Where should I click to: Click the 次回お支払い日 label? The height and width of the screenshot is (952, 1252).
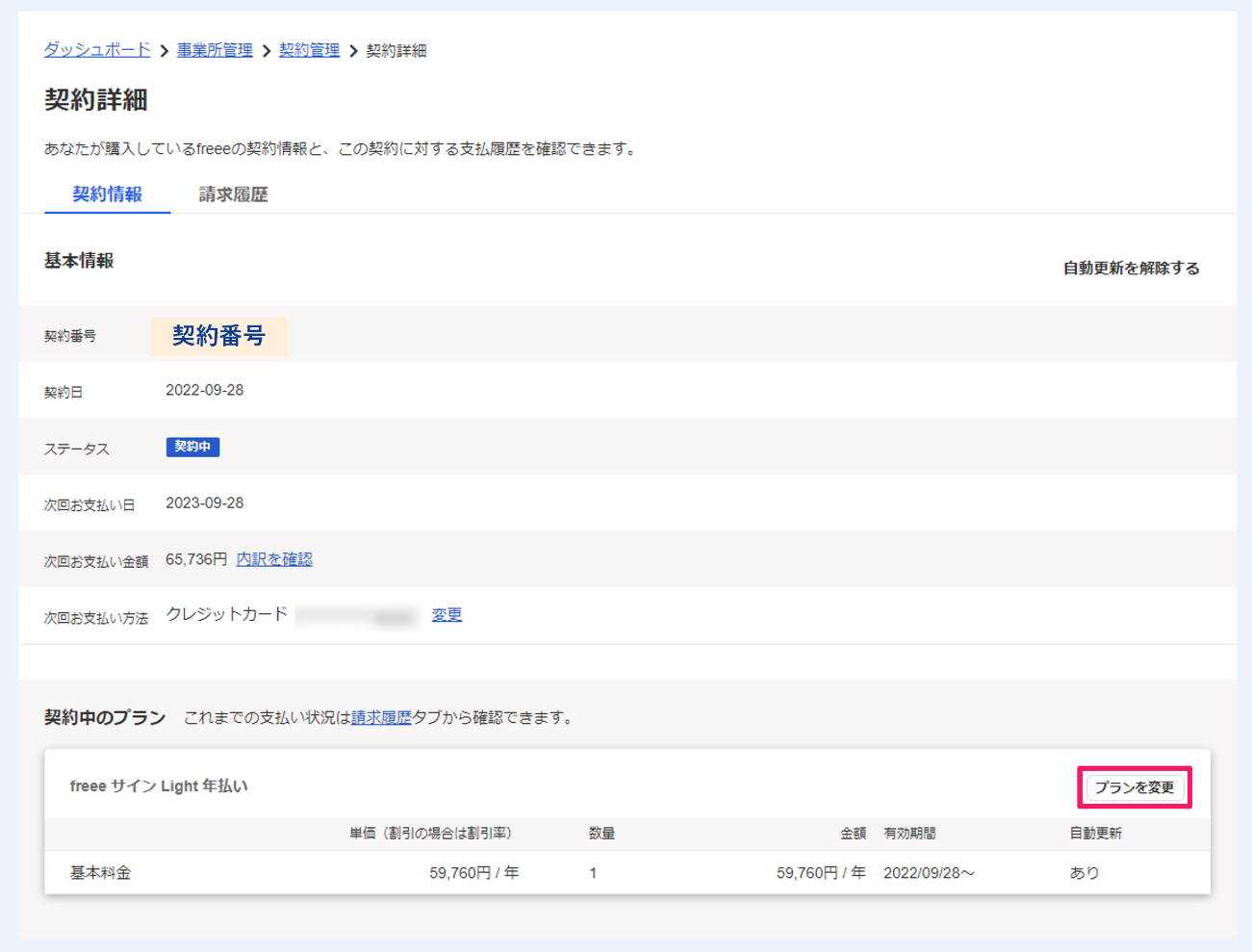89,504
